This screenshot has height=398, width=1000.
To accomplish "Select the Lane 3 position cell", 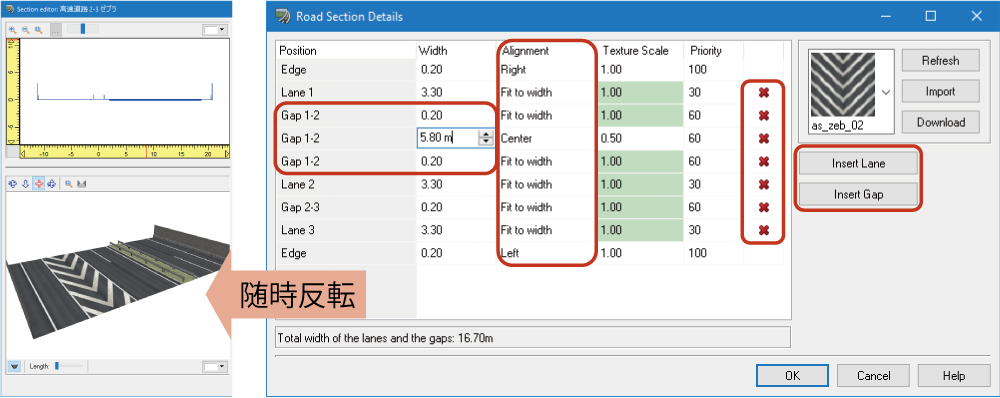I will click(346, 230).
